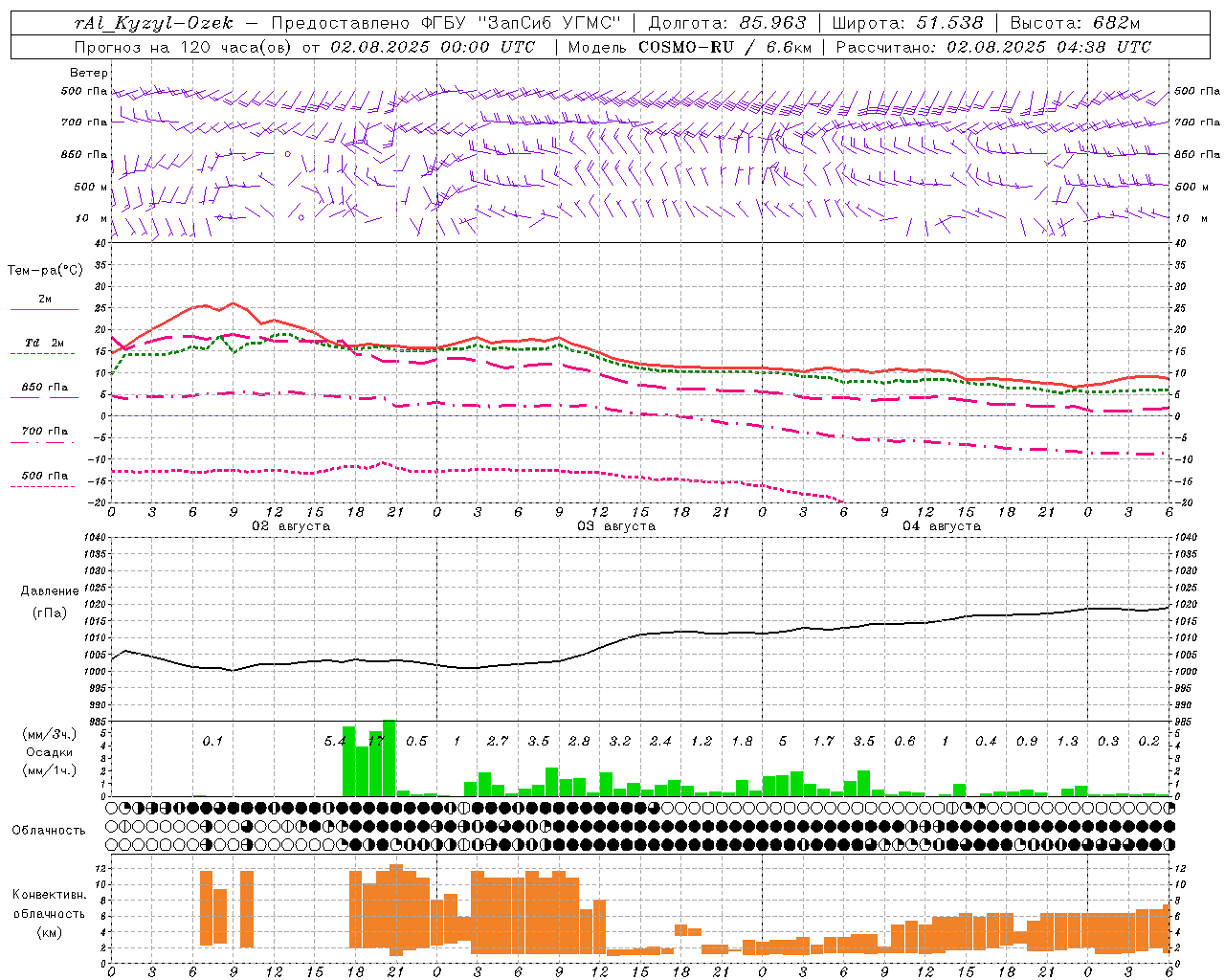Image resolution: width=1225 pixels, height=980 pixels.
Task: Click the dashed line sample under Td 2м
Action: [x=43, y=354]
